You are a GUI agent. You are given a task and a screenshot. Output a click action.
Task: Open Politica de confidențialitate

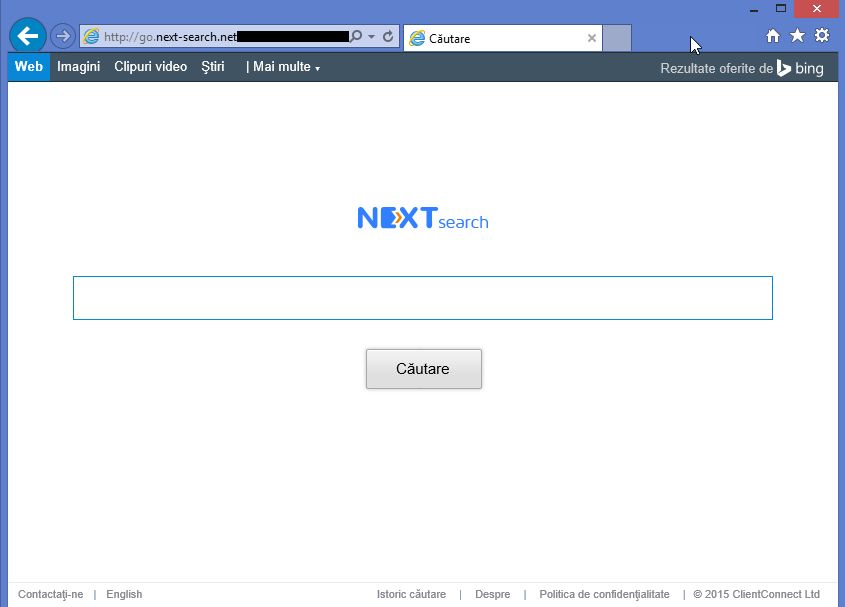coord(604,593)
